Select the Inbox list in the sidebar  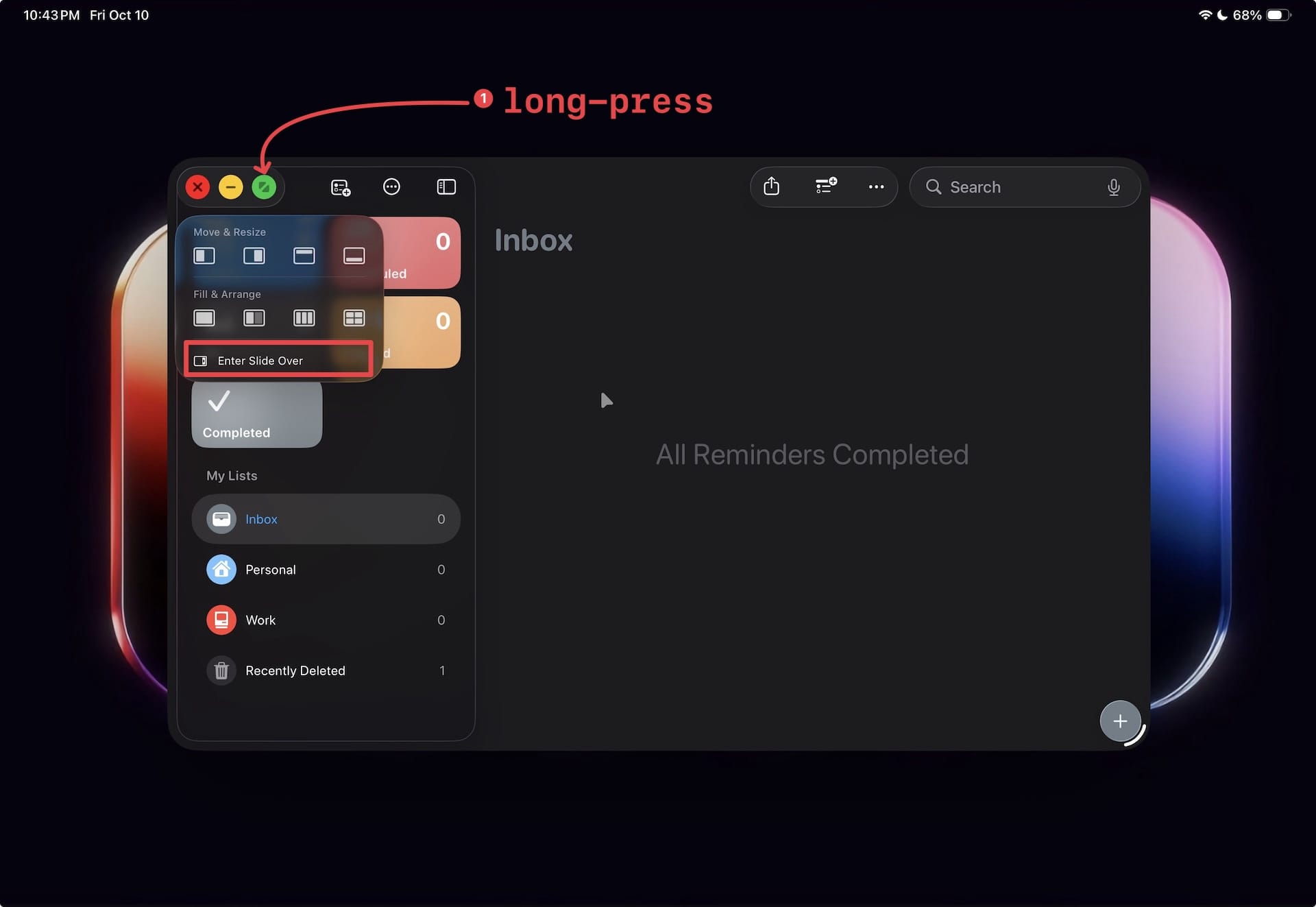261,519
